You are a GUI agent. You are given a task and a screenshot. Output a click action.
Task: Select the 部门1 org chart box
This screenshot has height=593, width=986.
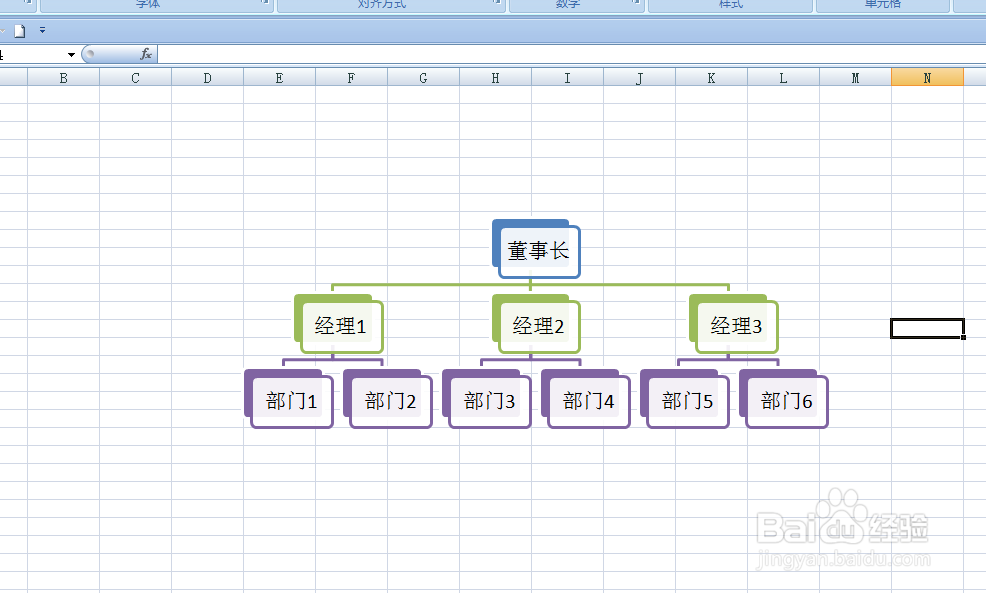291,401
